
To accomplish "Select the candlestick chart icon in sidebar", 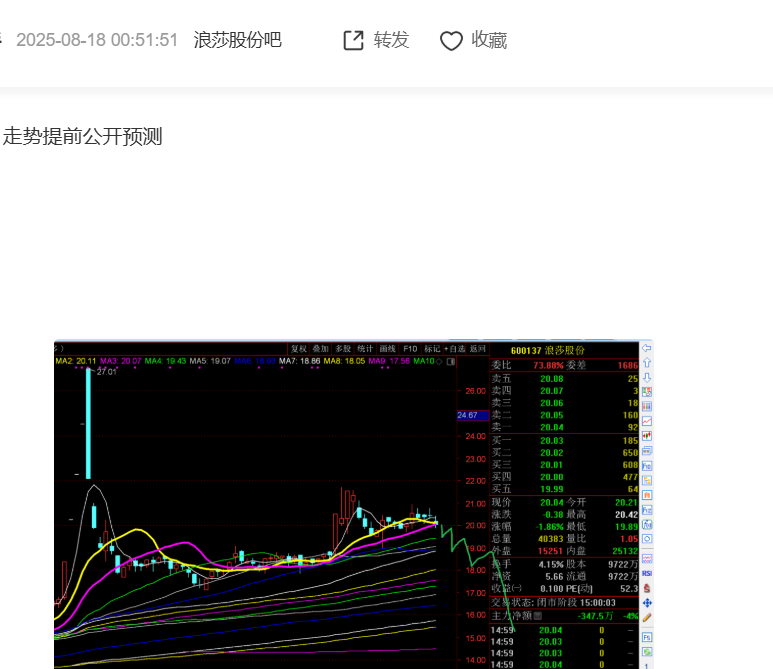I will click(647, 436).
